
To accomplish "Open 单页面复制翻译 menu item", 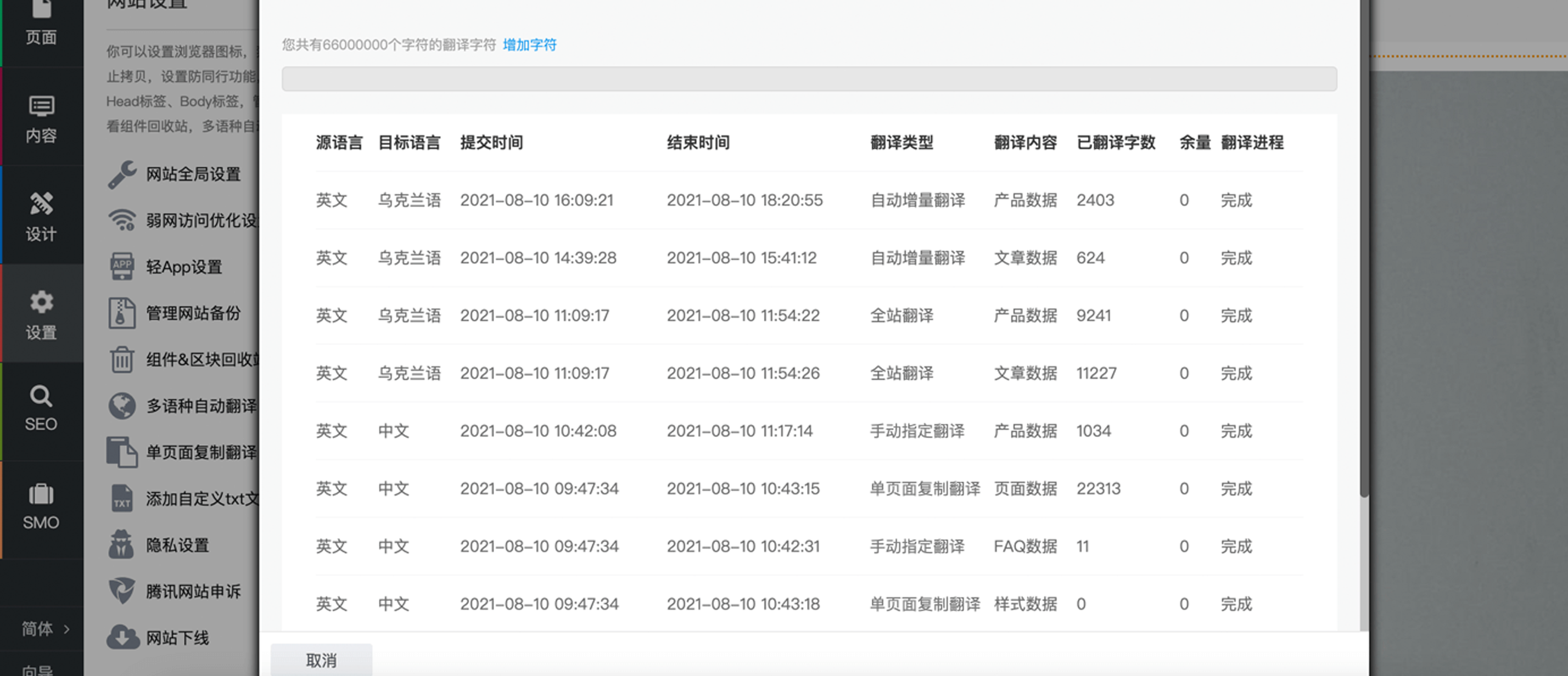I will coord(201,452).
